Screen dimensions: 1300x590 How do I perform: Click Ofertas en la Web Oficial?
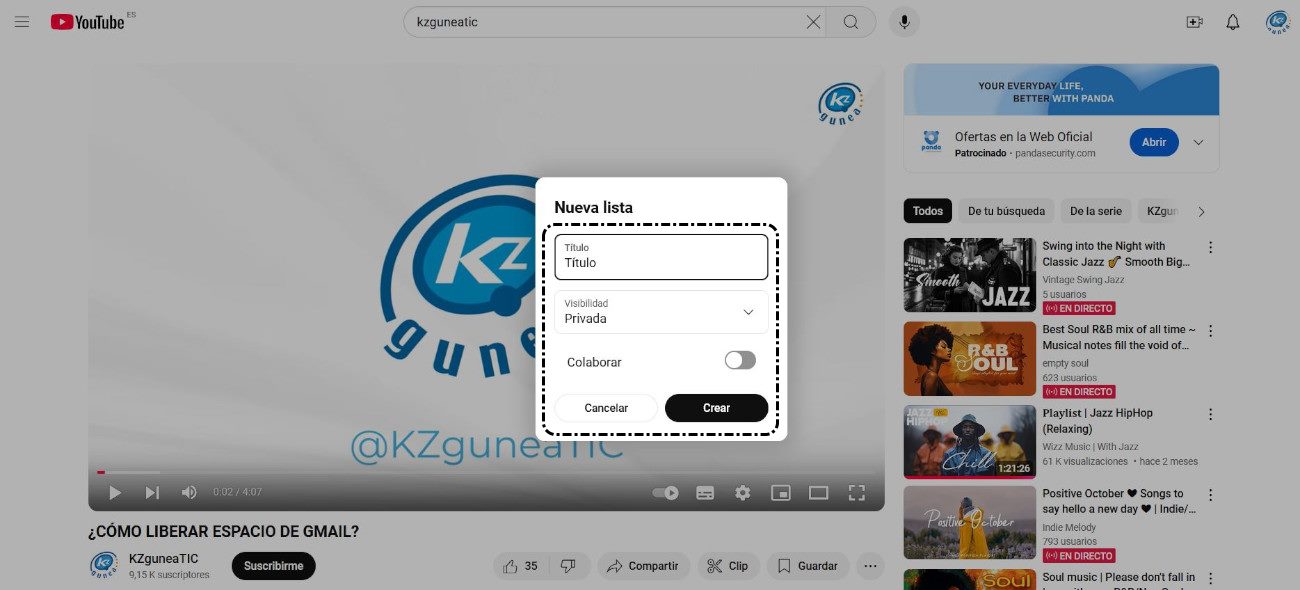coord(1023,136)
